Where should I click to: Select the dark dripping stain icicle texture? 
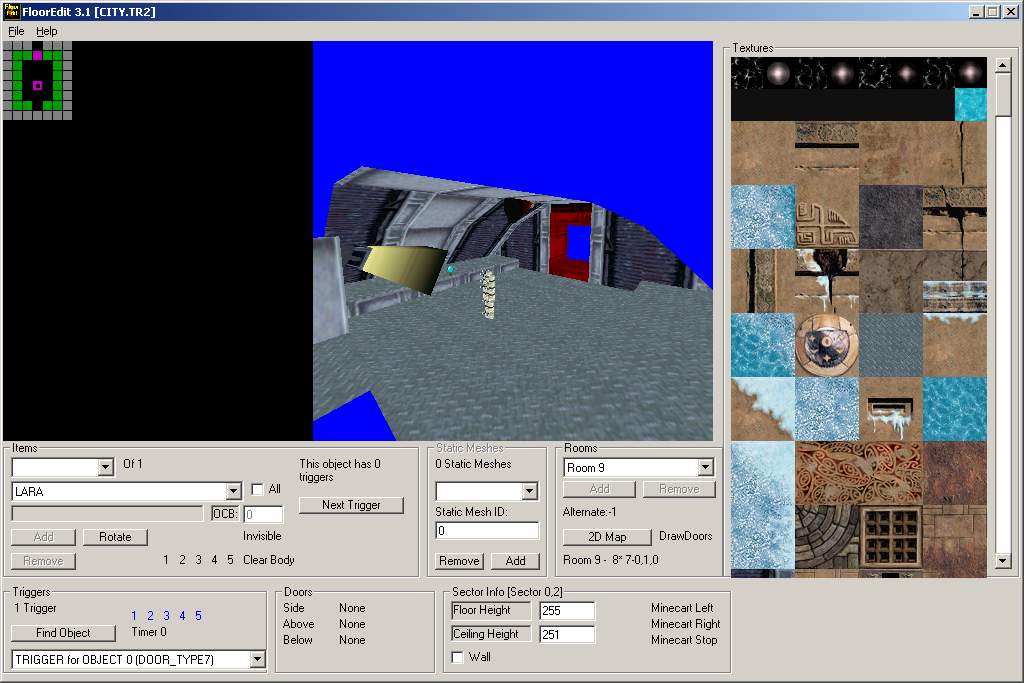pyautogui.click(x=827, y=281)
